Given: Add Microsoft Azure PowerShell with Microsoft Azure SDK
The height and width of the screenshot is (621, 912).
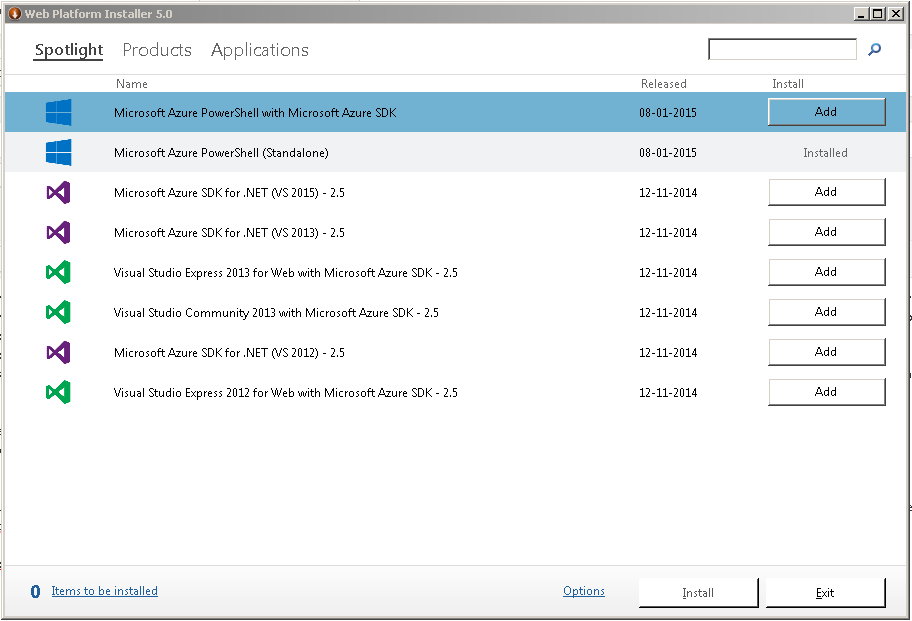Looking at the screenshot, I should tap(826, 112).
